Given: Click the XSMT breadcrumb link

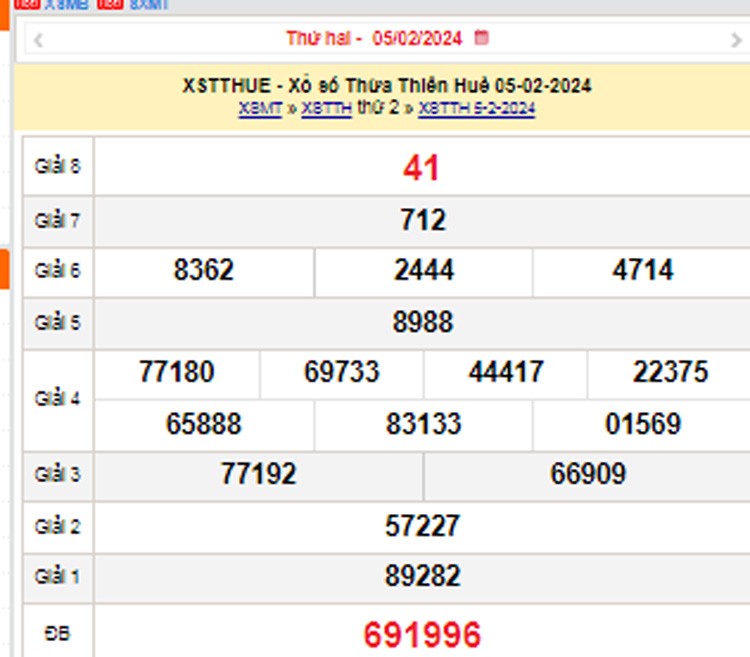Looking at the screenshot, I should pos(260,109).
